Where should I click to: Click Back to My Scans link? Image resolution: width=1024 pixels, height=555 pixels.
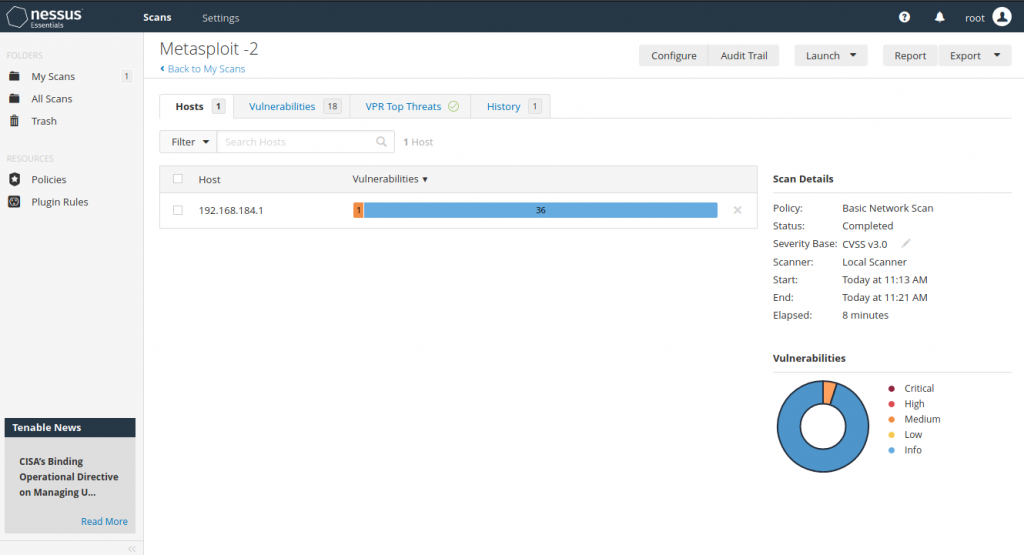pos(206,69)
